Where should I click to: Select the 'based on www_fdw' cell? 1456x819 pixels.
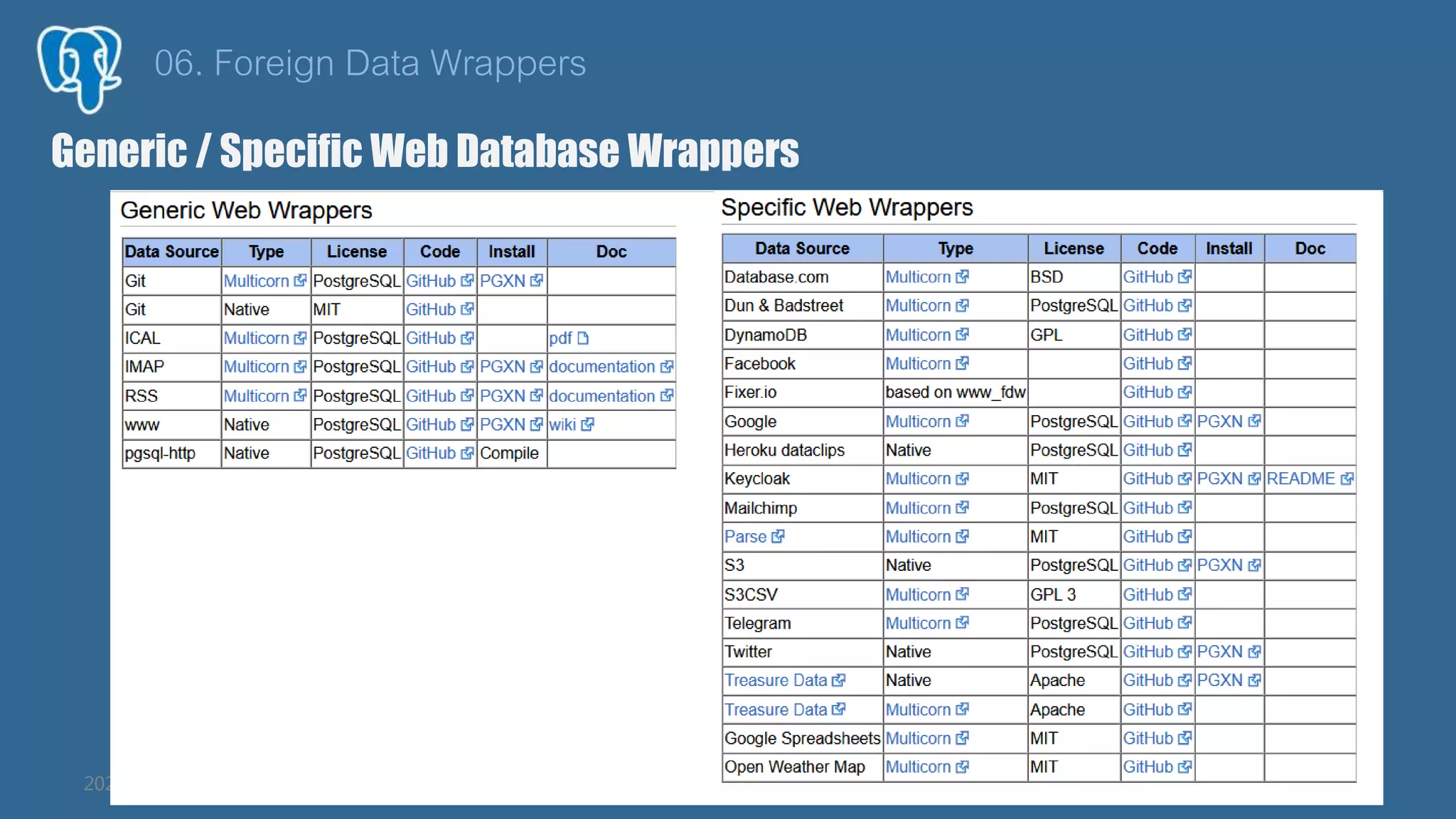point(955,392)
